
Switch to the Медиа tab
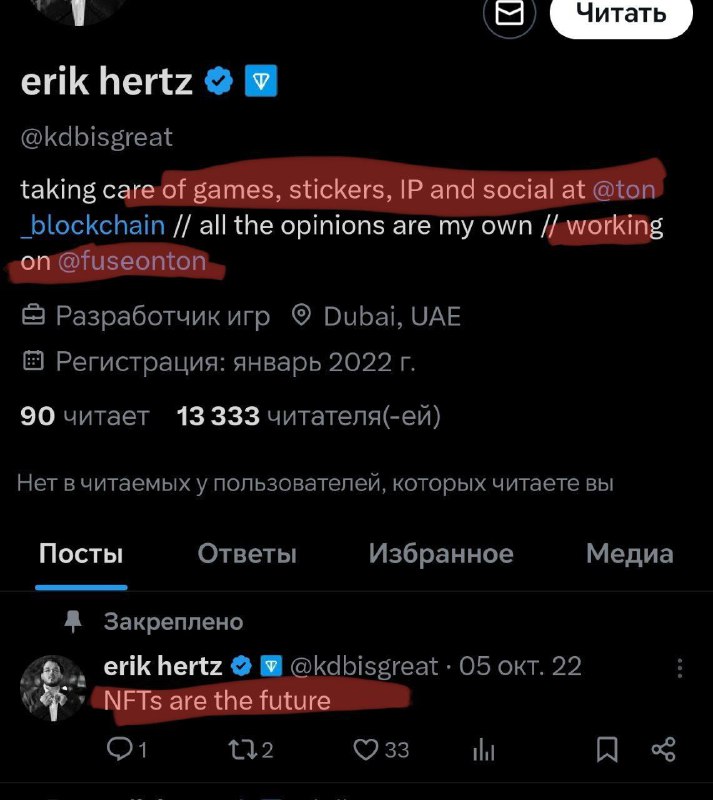pos(629,554)
